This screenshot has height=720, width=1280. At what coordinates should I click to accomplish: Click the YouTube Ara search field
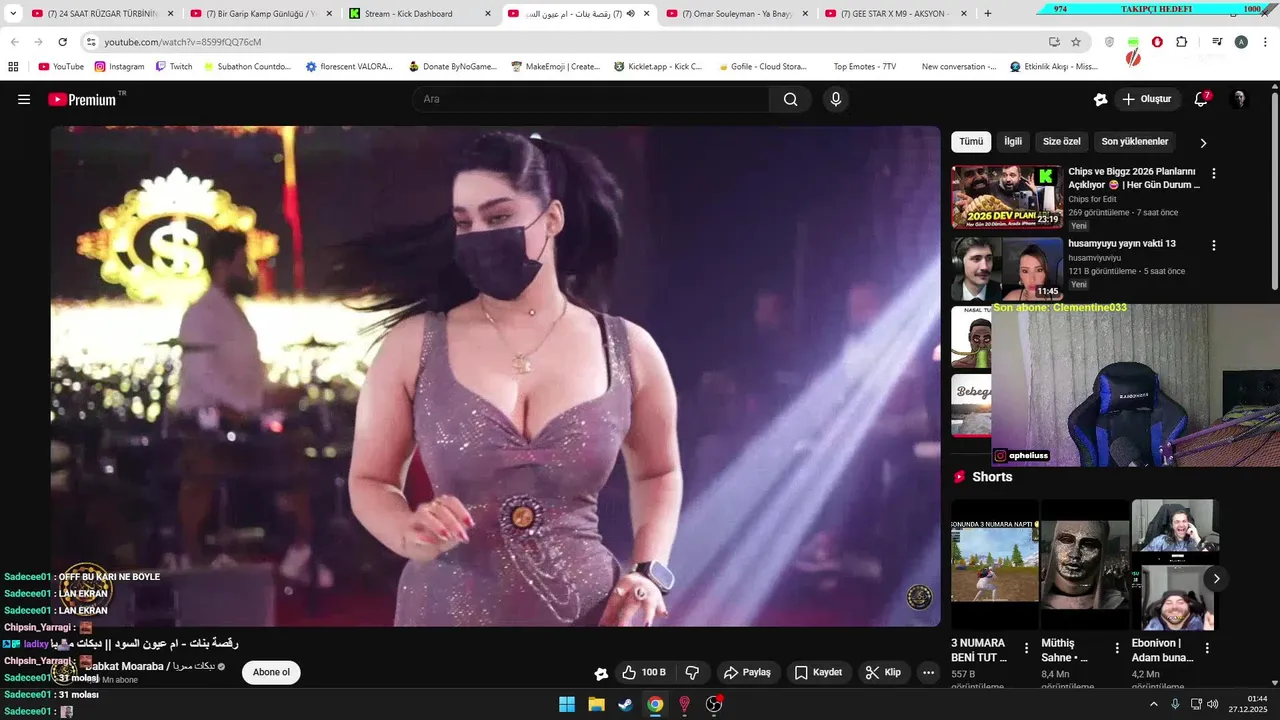(x=590, y=99)
